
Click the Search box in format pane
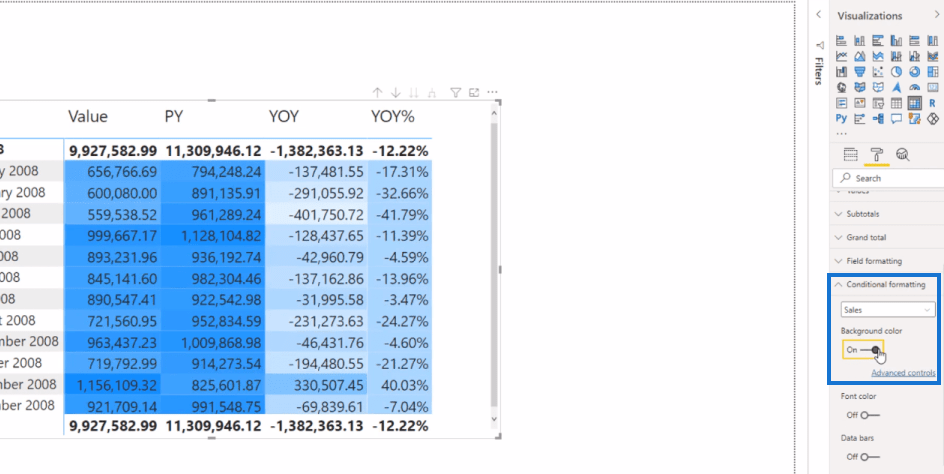pyautogui.click(x=888, y=178)
